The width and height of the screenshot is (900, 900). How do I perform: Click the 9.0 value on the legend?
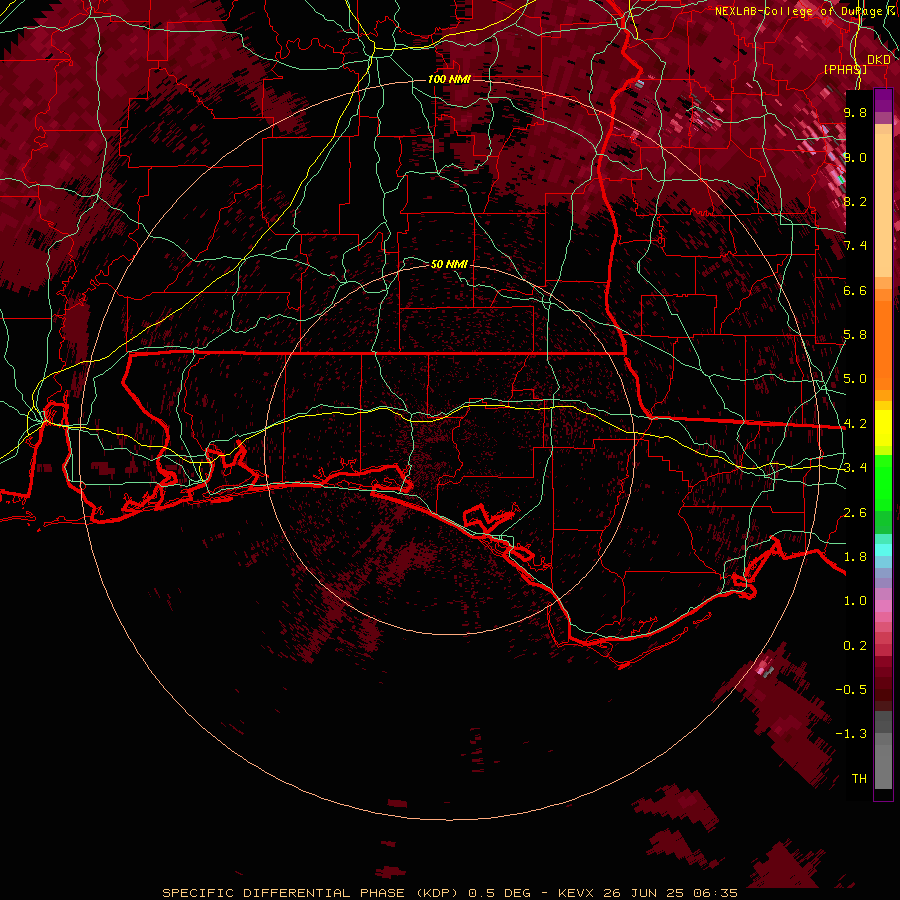pos(855,157)
